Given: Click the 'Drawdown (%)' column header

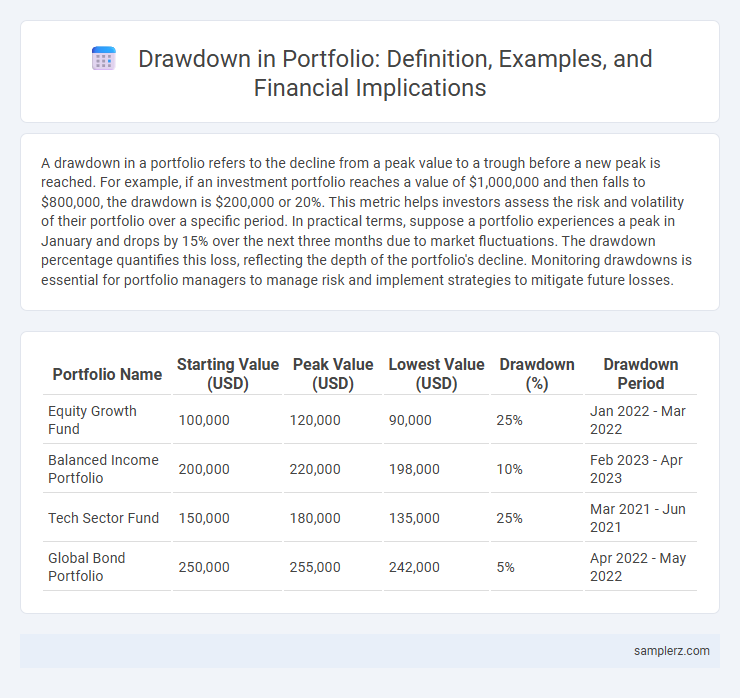Looking at the screenshot, I should click(x=537, y=374).
